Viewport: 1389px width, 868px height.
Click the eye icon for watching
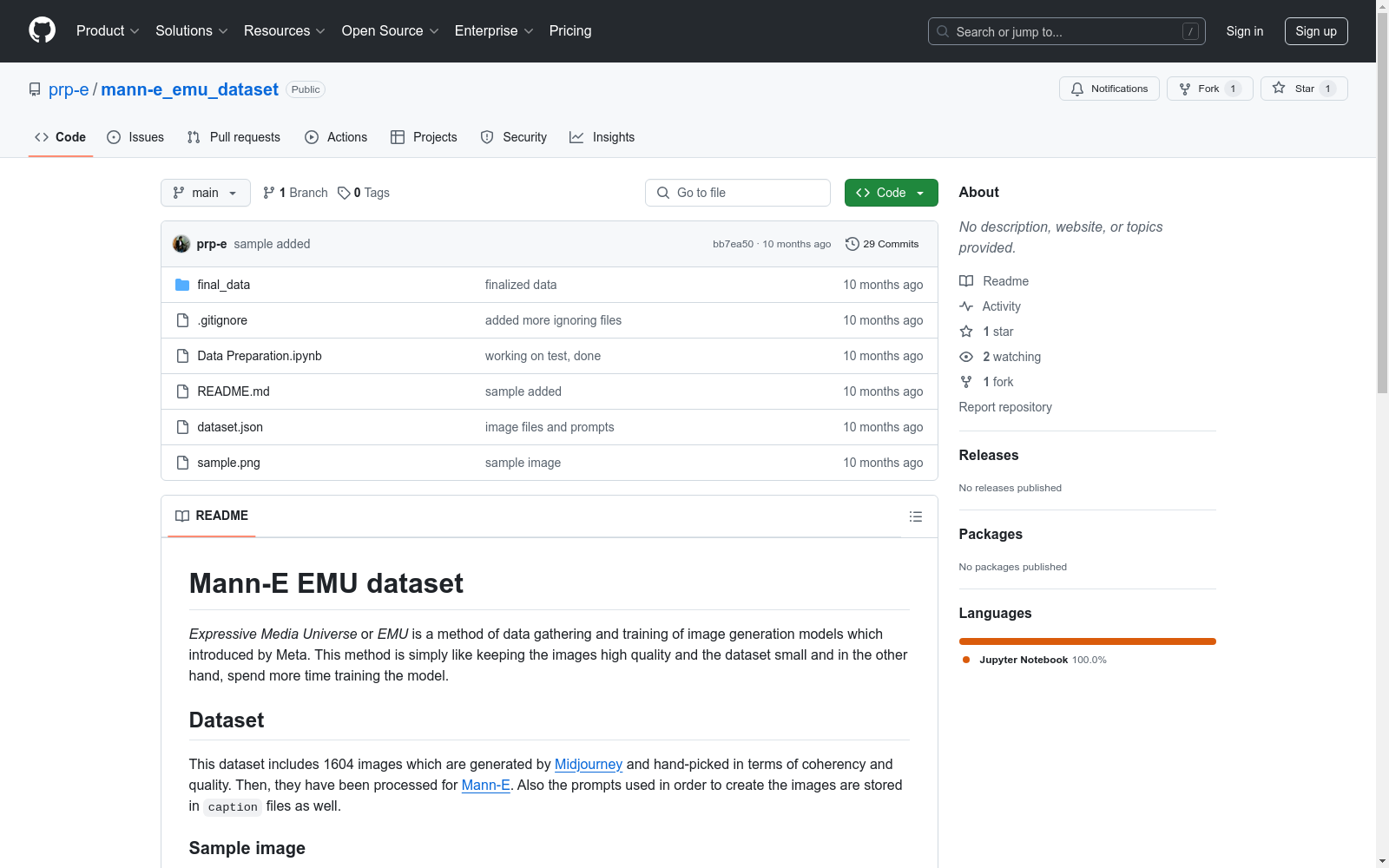click(966, 357)
